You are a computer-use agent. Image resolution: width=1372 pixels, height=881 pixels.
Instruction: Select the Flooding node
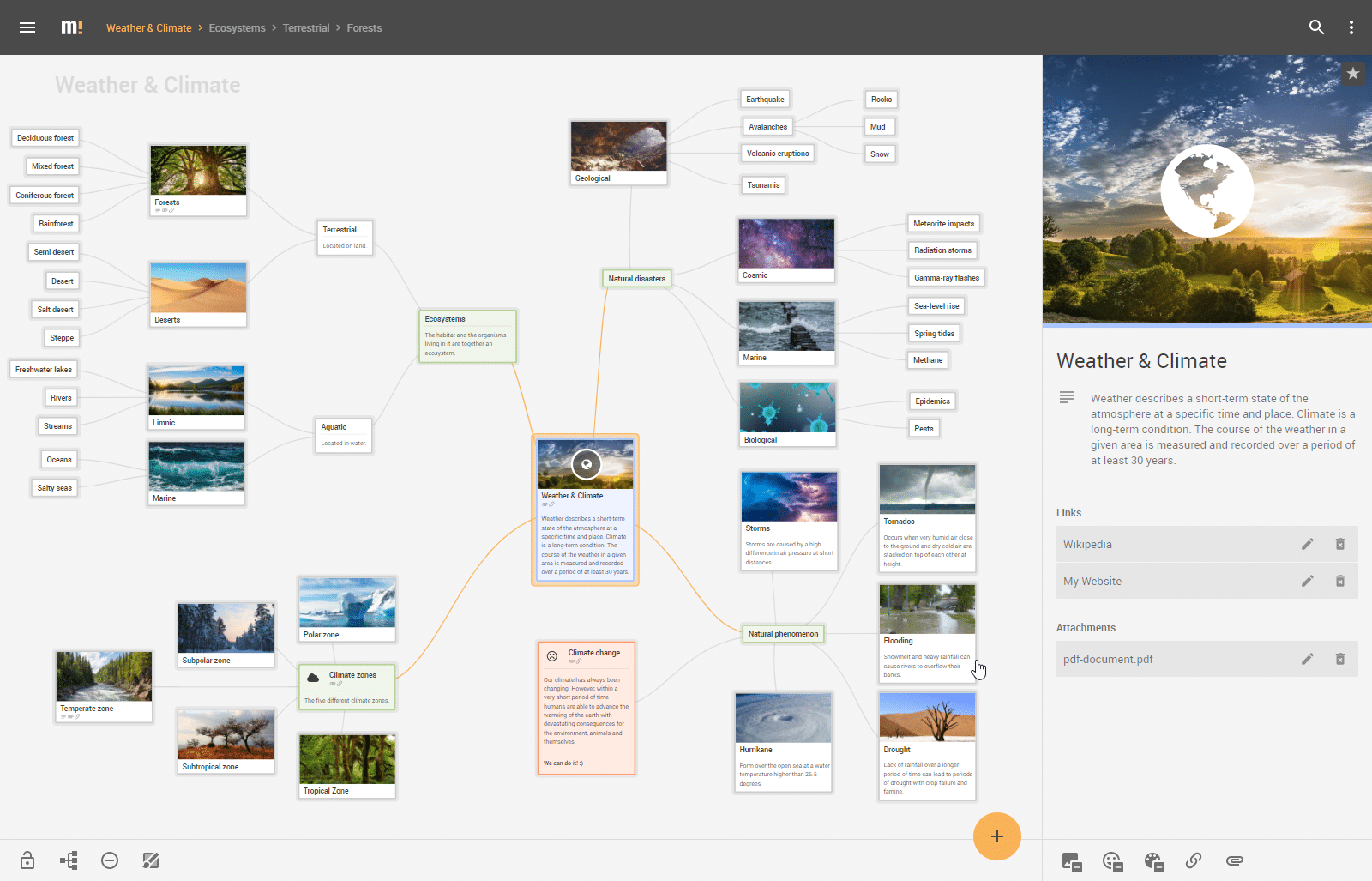pyautogui.click(x=927, y=633)
